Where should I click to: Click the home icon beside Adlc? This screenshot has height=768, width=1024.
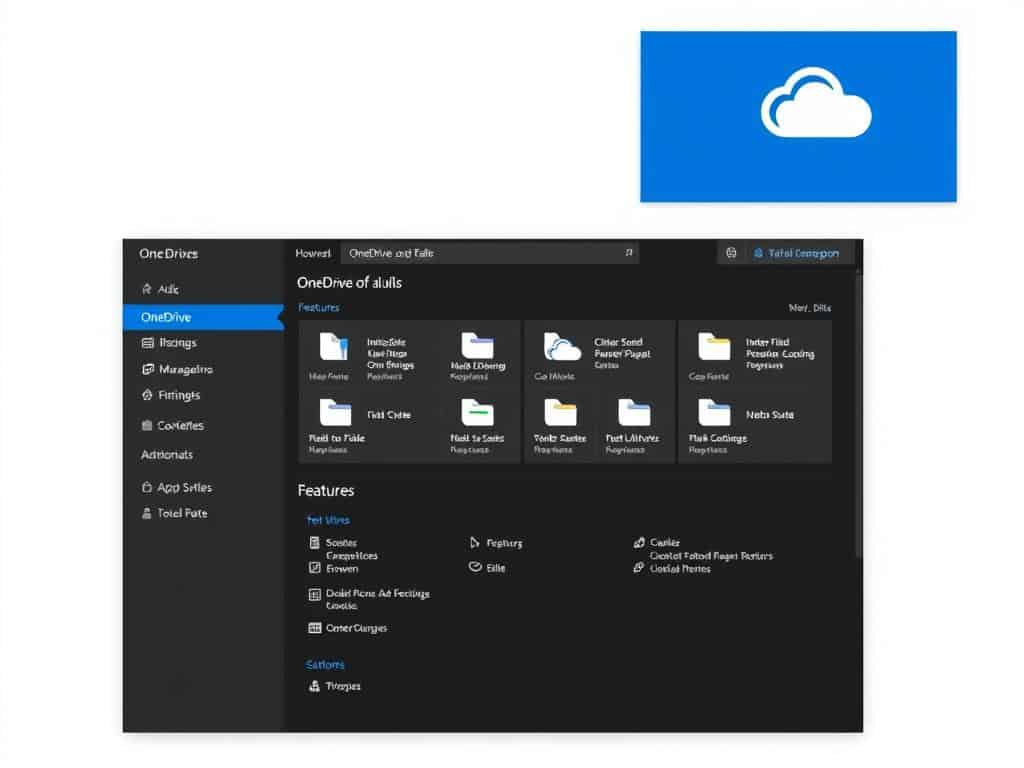pos(147,289)
